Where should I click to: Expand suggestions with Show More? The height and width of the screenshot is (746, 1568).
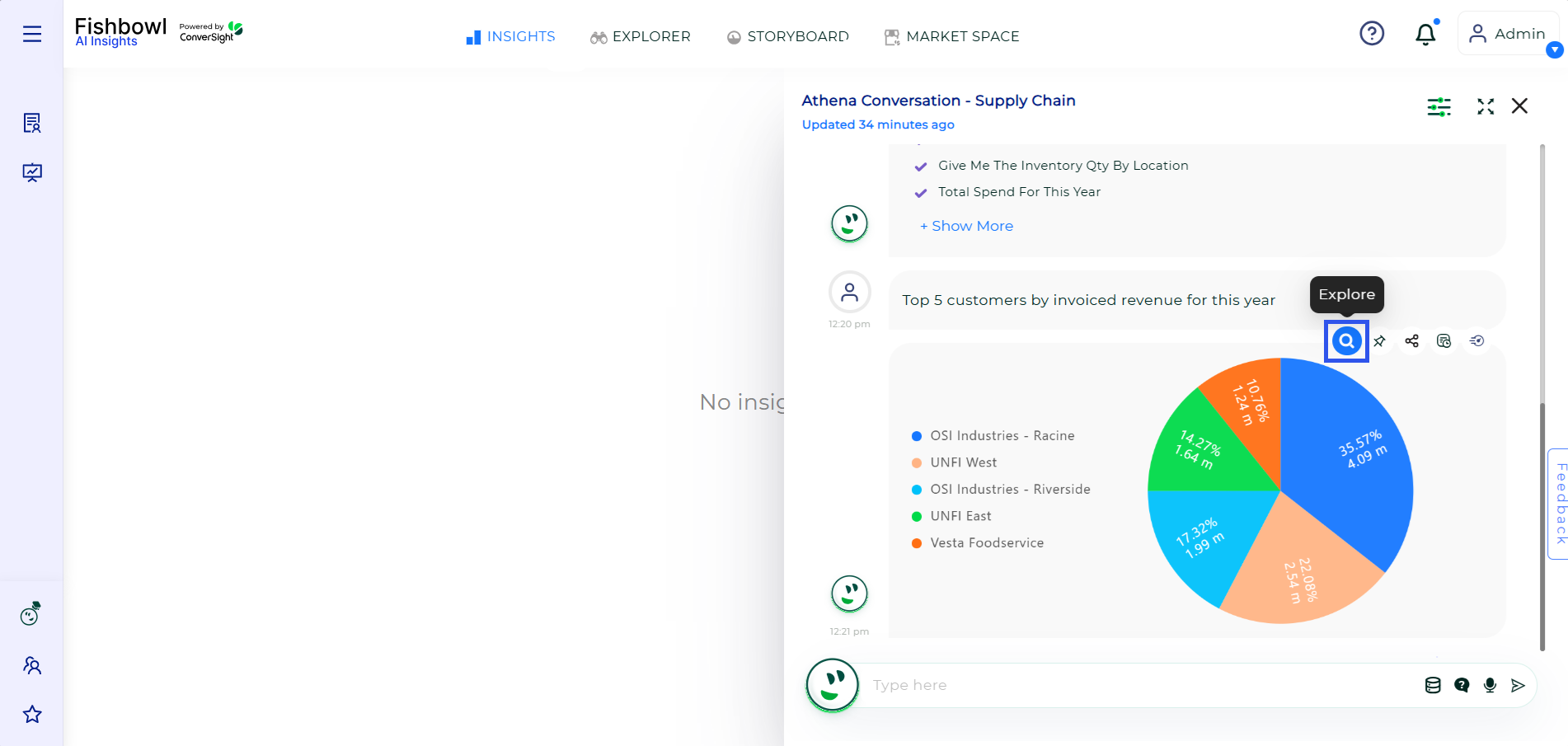966,226
